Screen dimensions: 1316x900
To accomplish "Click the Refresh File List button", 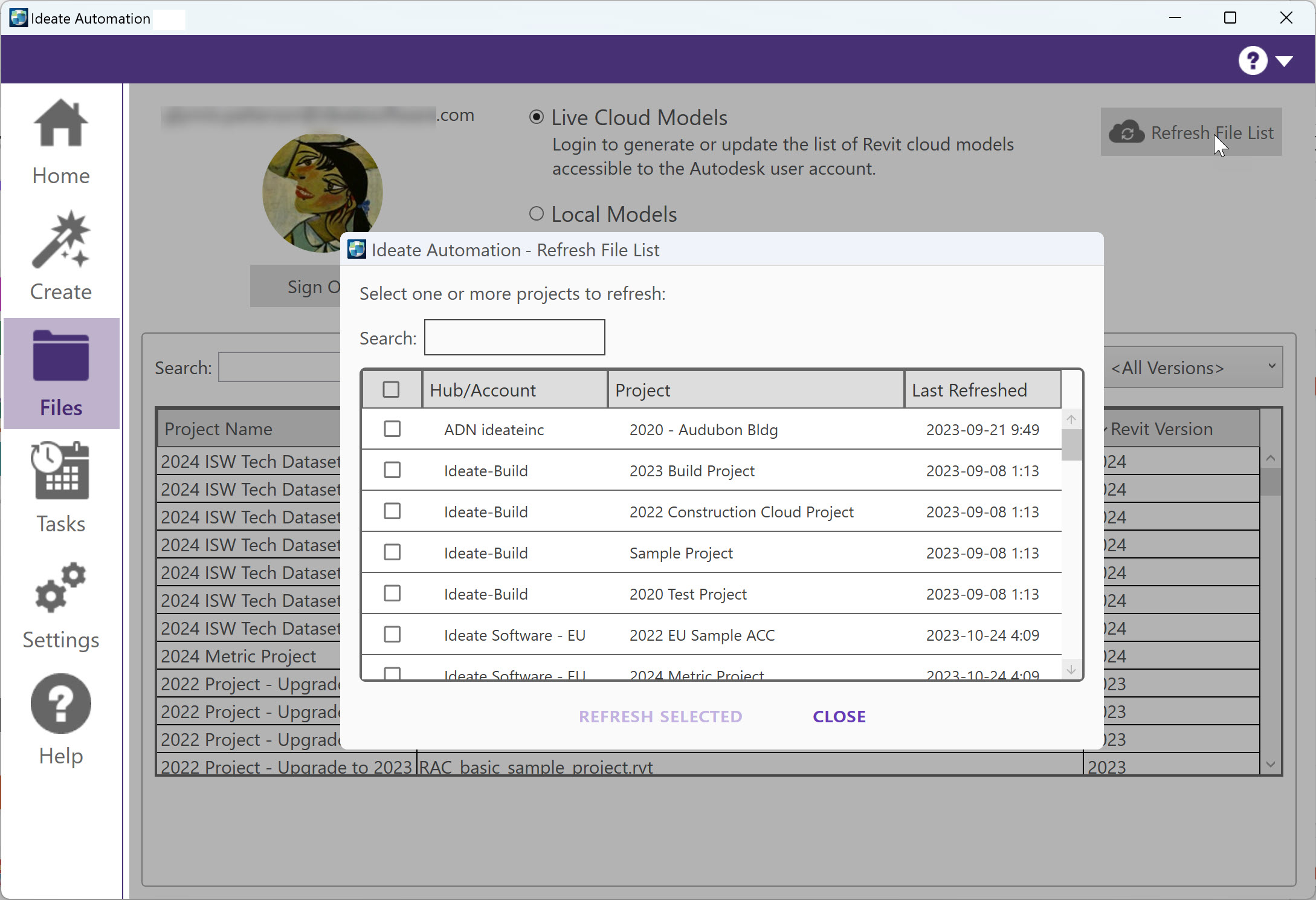I will click(x=1190, y=132).
